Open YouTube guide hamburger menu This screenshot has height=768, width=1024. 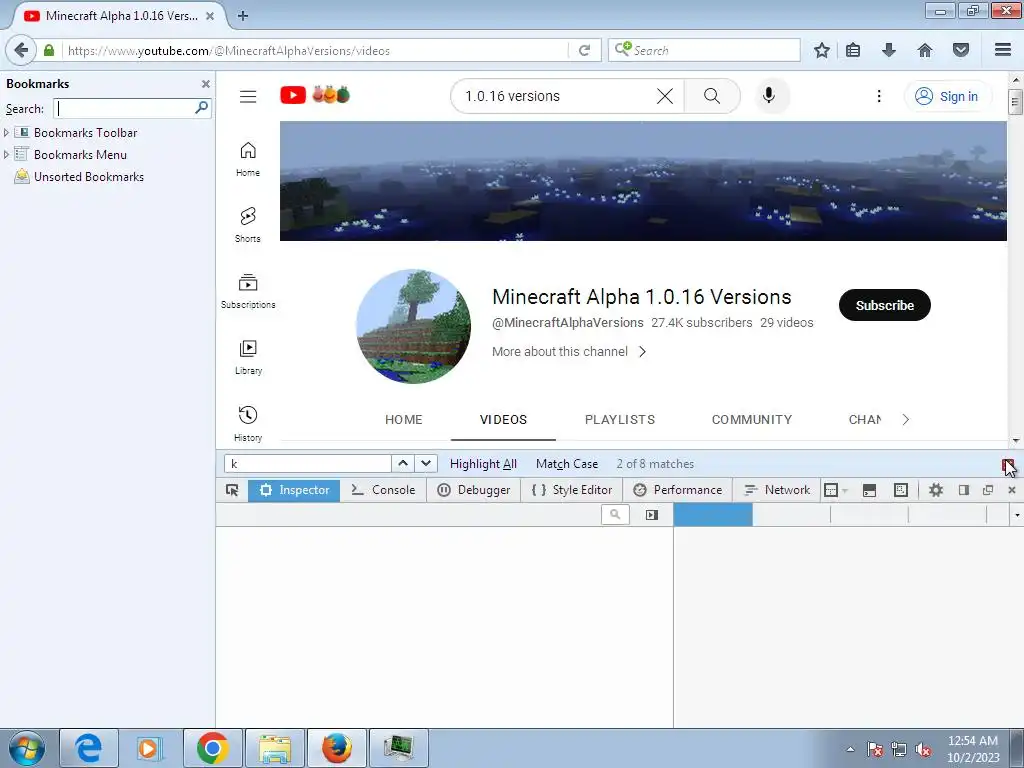tap(248, 97)
